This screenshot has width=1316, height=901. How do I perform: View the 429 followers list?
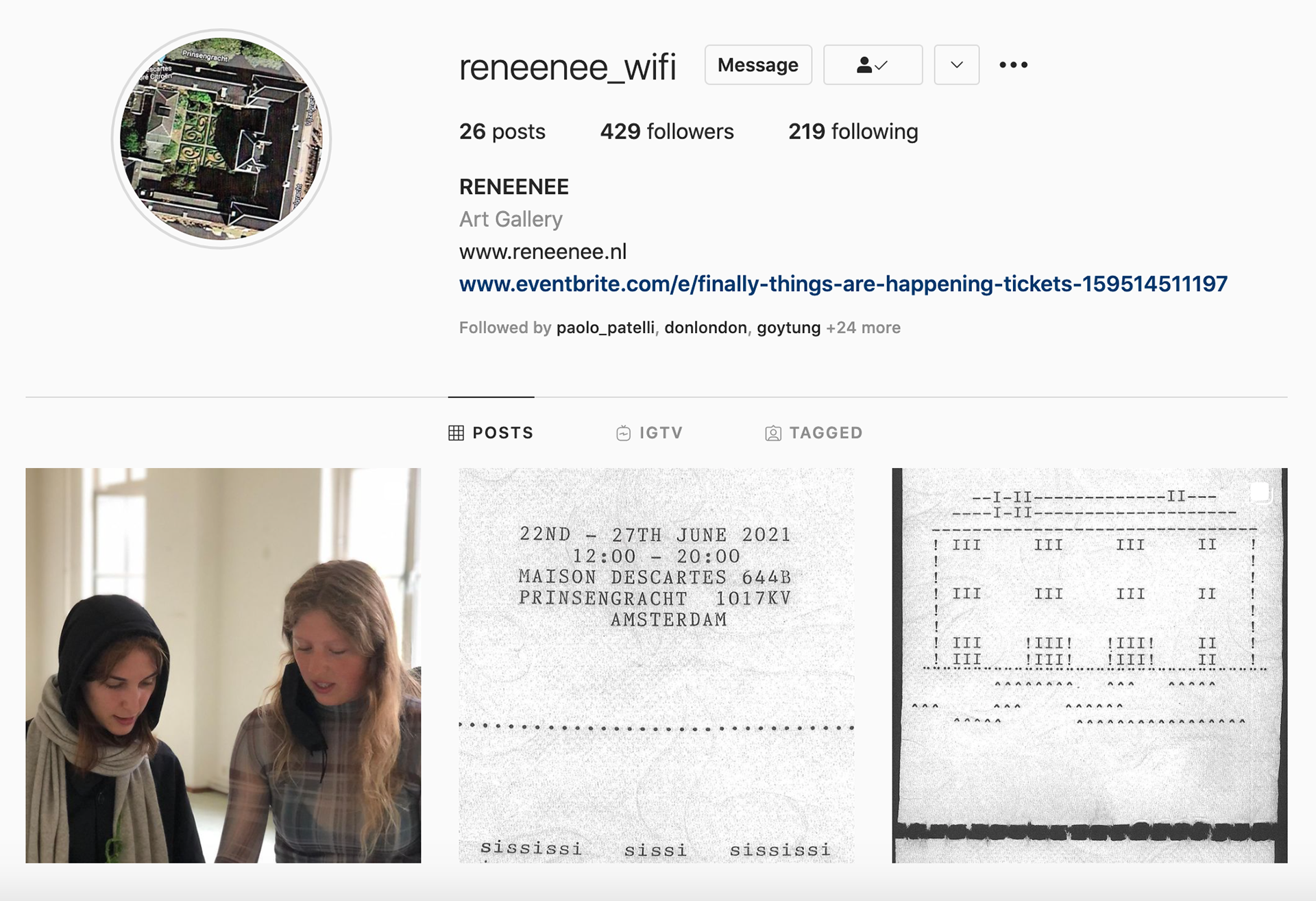[667, 132]
